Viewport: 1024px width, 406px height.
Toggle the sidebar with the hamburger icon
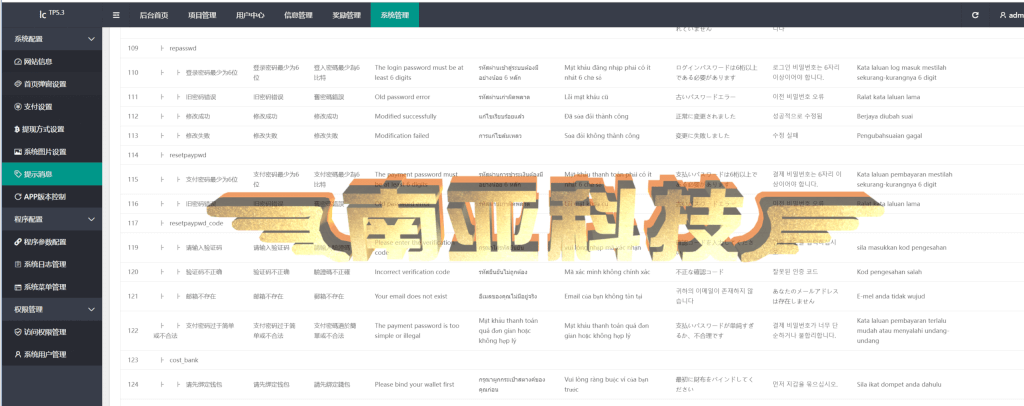coord(116,15)
